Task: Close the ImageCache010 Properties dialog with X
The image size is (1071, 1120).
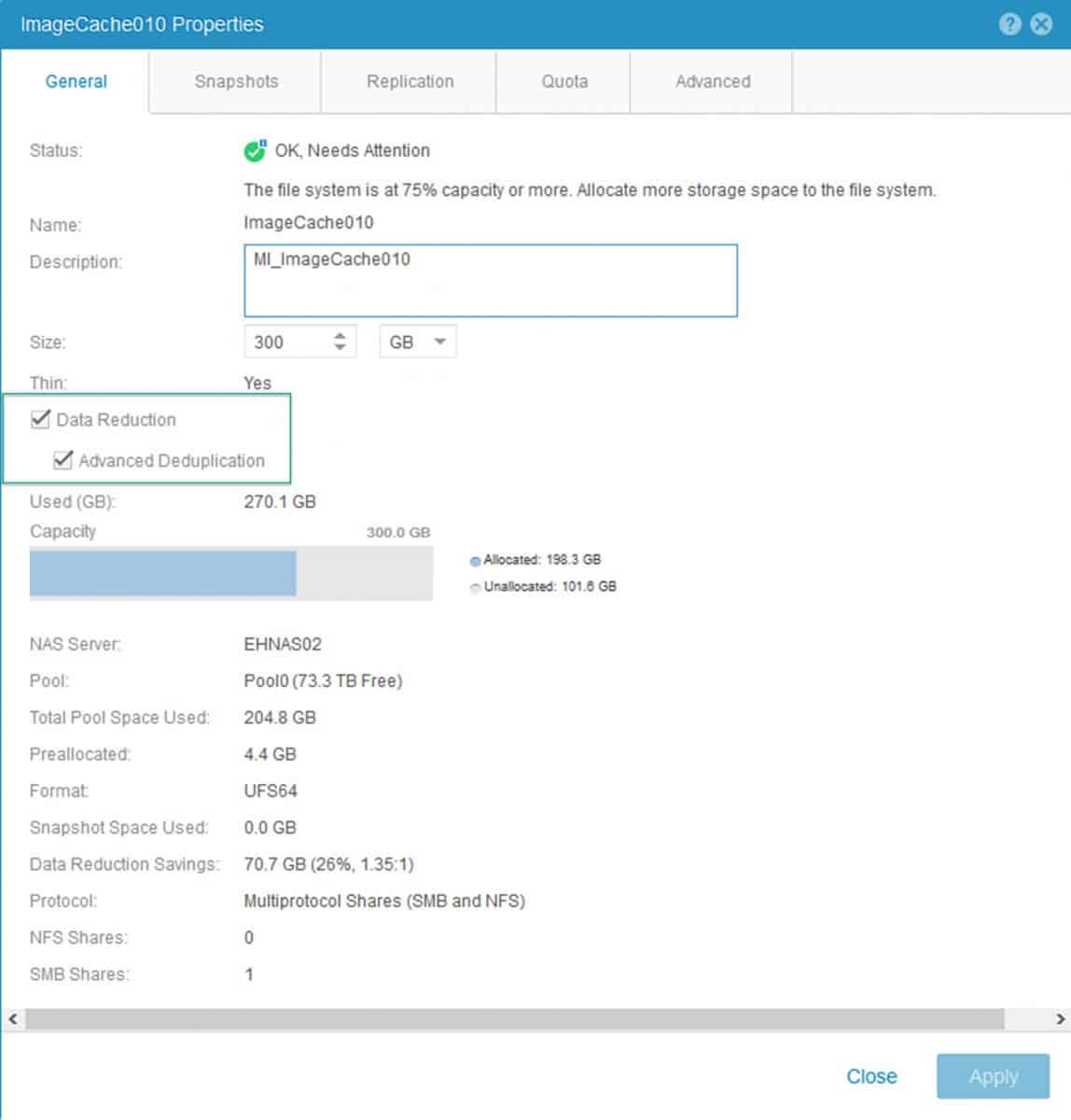Action: pos(1041,24)
